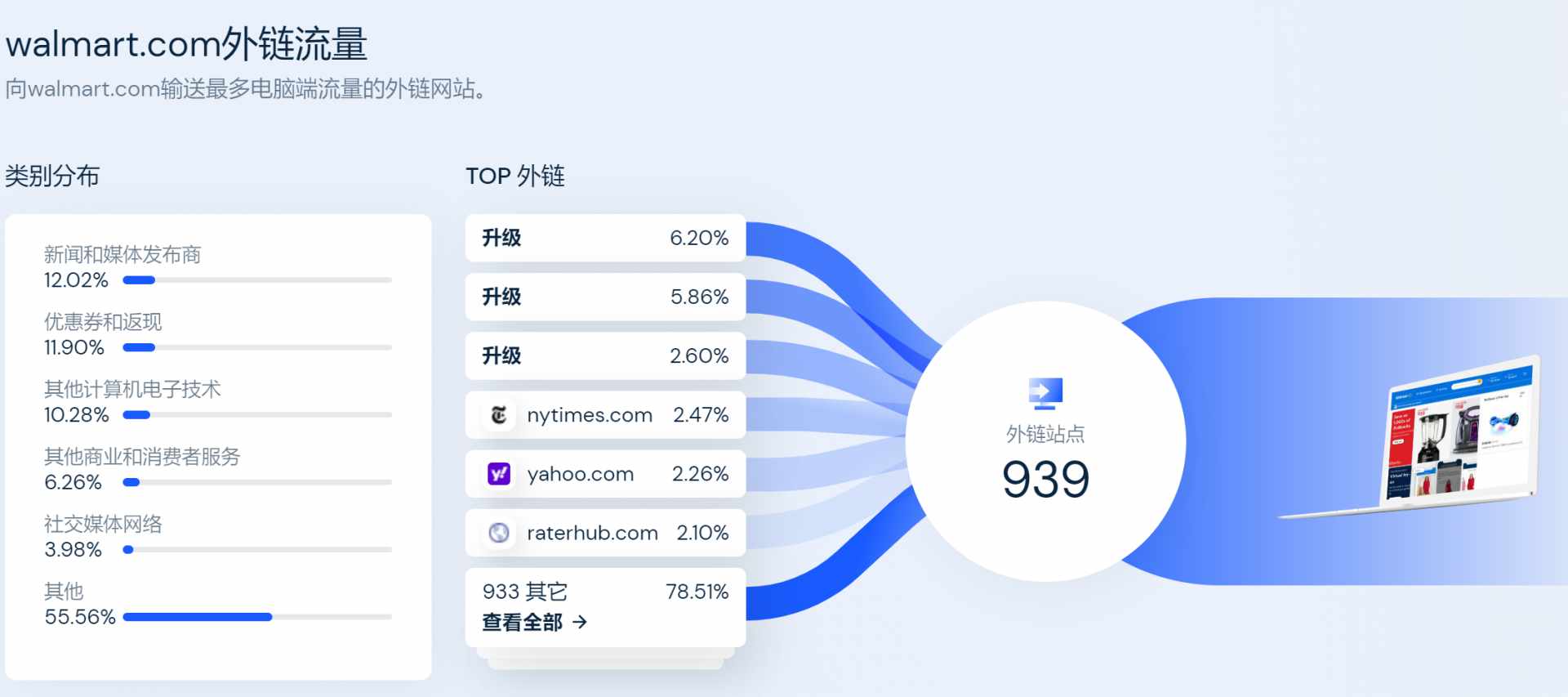Open the raterhub.com referral link
1568x697 pixels.
[x=592, y=533]
